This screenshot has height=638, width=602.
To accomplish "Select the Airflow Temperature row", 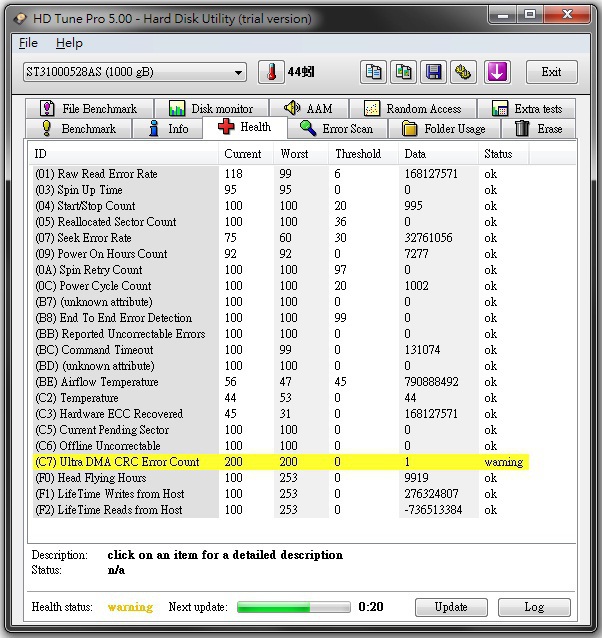I will tap(281, 382).
